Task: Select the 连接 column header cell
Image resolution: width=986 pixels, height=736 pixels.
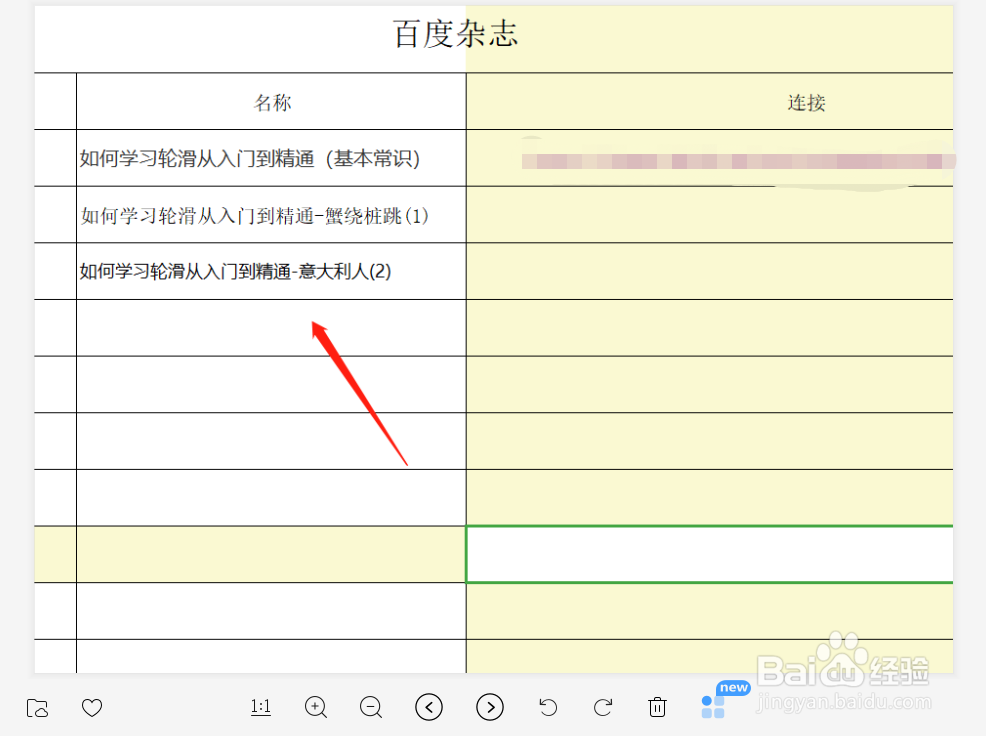Action: tap(709, 102)
